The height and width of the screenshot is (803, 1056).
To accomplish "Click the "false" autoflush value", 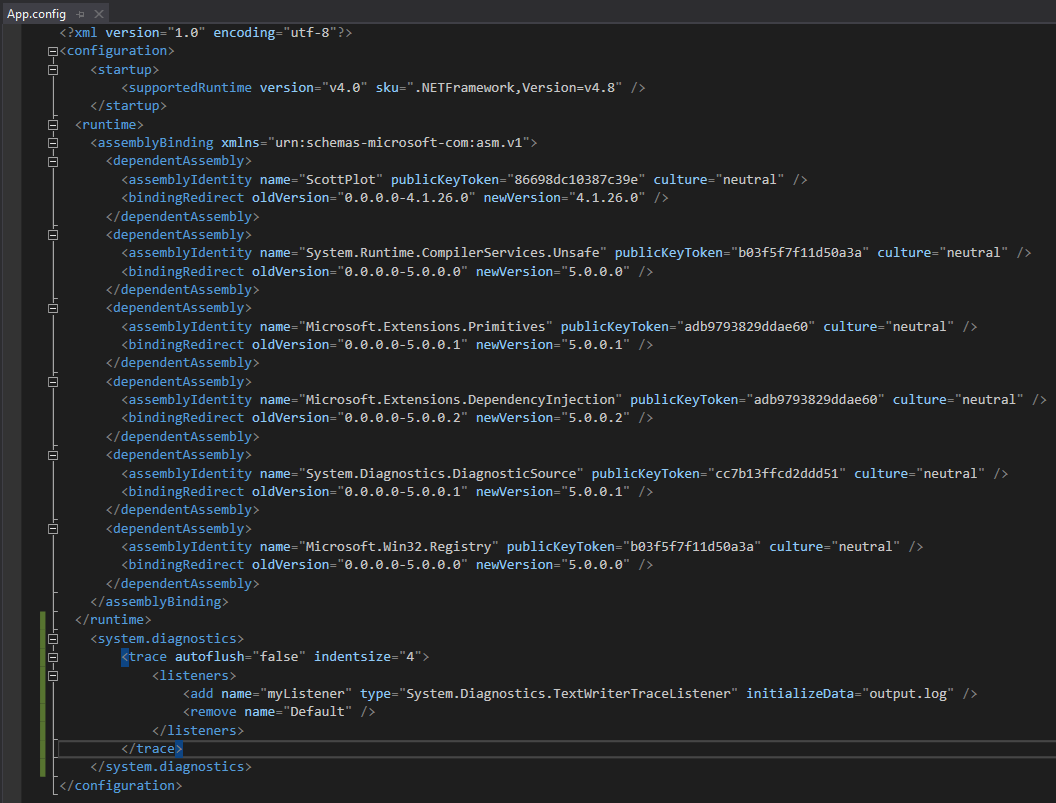I will click(279, 657).
